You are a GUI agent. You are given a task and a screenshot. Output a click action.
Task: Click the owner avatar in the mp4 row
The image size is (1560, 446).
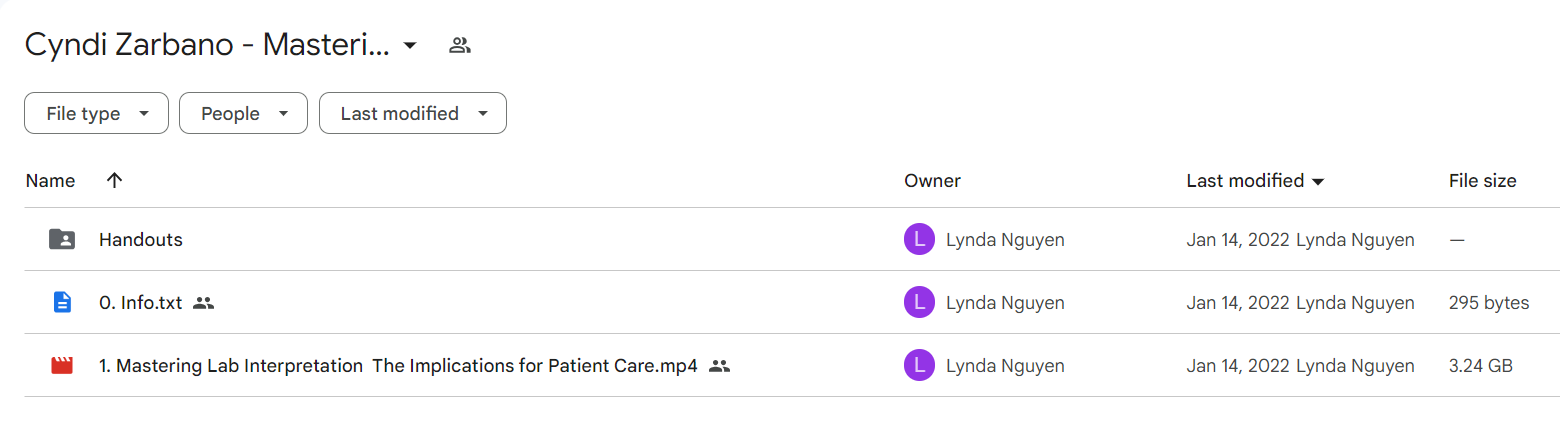coord(919,365)
